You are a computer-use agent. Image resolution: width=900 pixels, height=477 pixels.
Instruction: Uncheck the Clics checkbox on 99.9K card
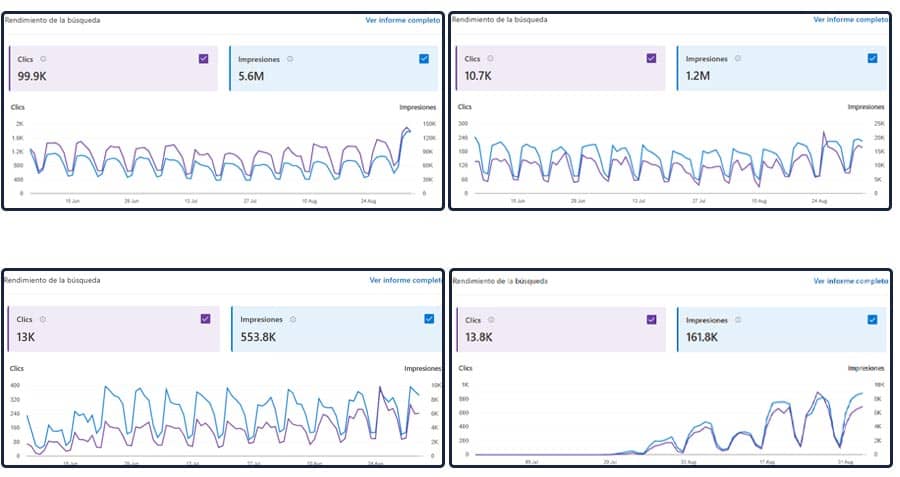click(x=204, y=59)
